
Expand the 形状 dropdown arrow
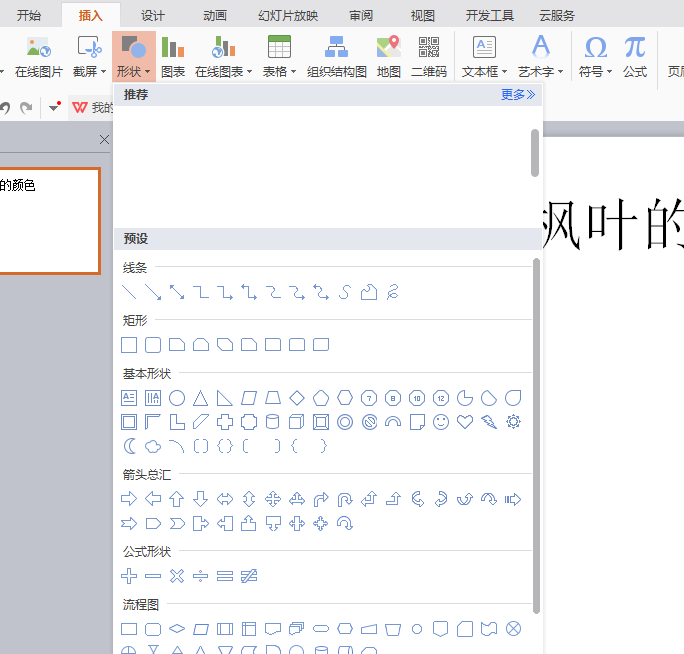[147, 72]
